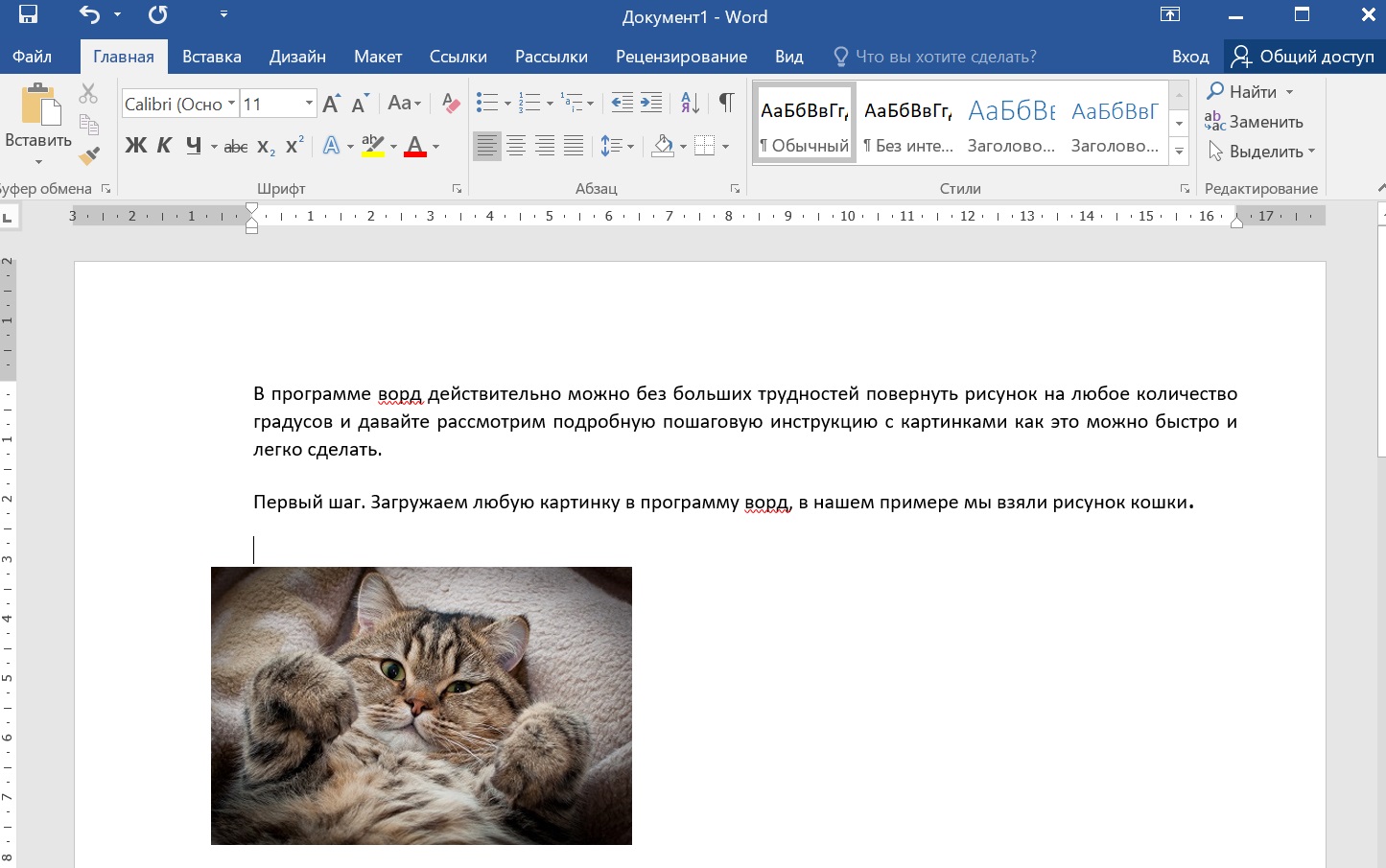Screen dimensions: 1386x868
Task: Select the Format Painter brush
Action: coord(88,155)
